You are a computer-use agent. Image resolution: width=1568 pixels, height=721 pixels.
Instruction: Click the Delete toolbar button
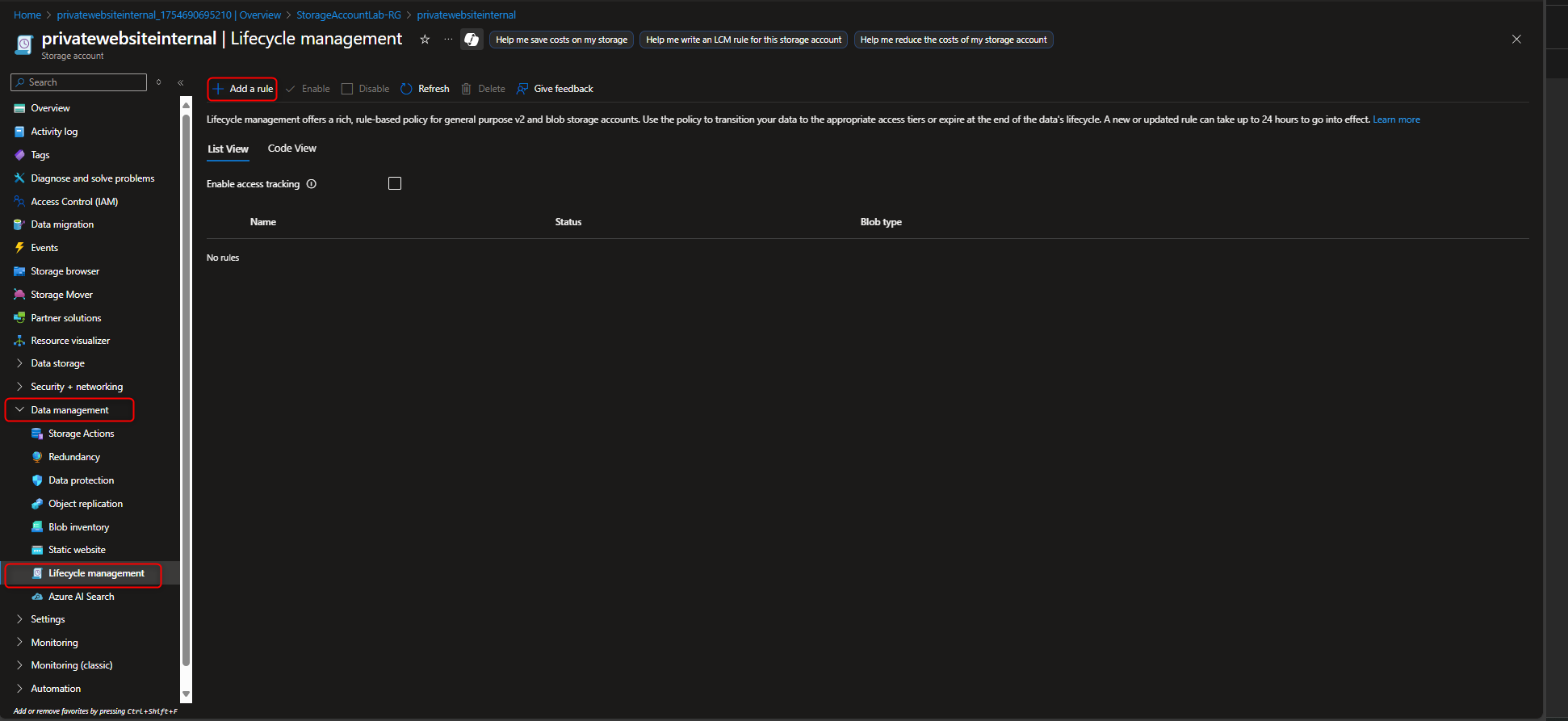[484, 89]
